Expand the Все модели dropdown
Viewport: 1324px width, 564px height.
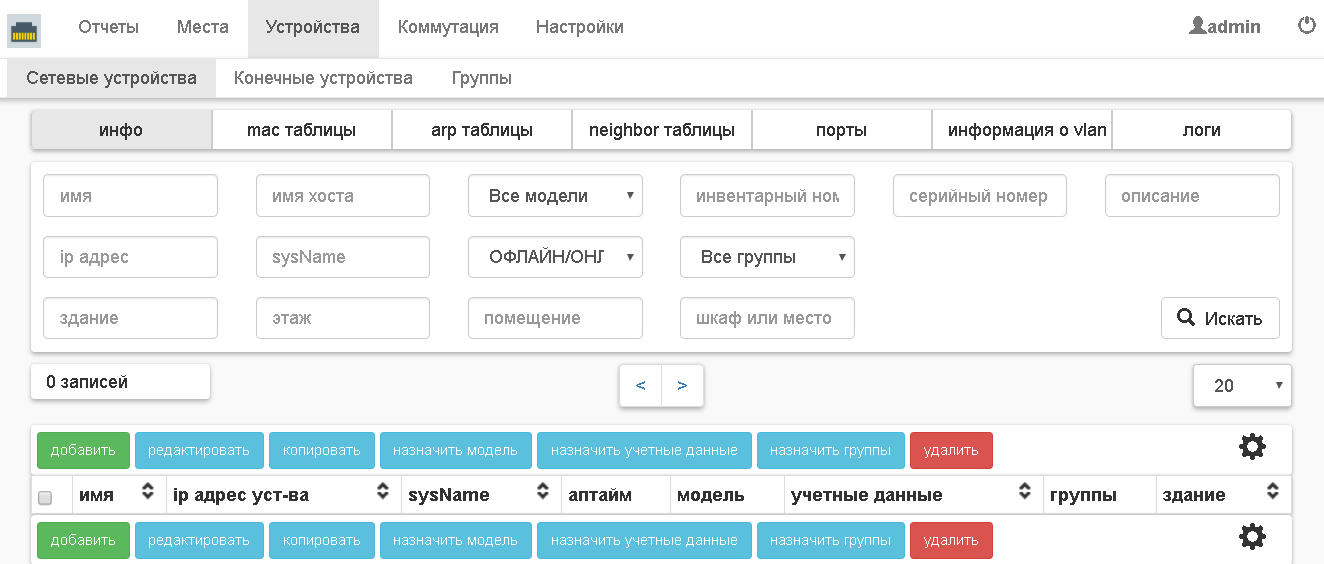pos(555,196)
